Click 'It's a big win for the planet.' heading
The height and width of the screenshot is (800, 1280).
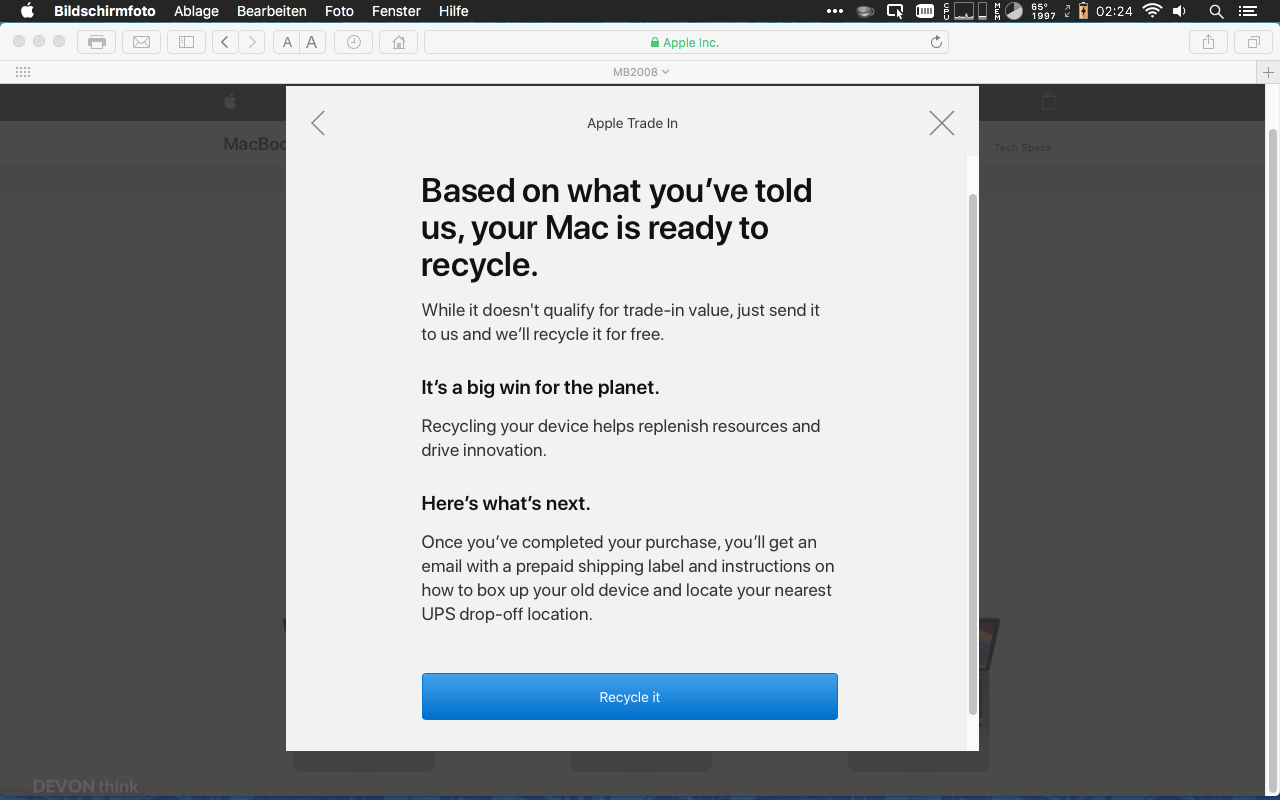[x=540, y=387]
